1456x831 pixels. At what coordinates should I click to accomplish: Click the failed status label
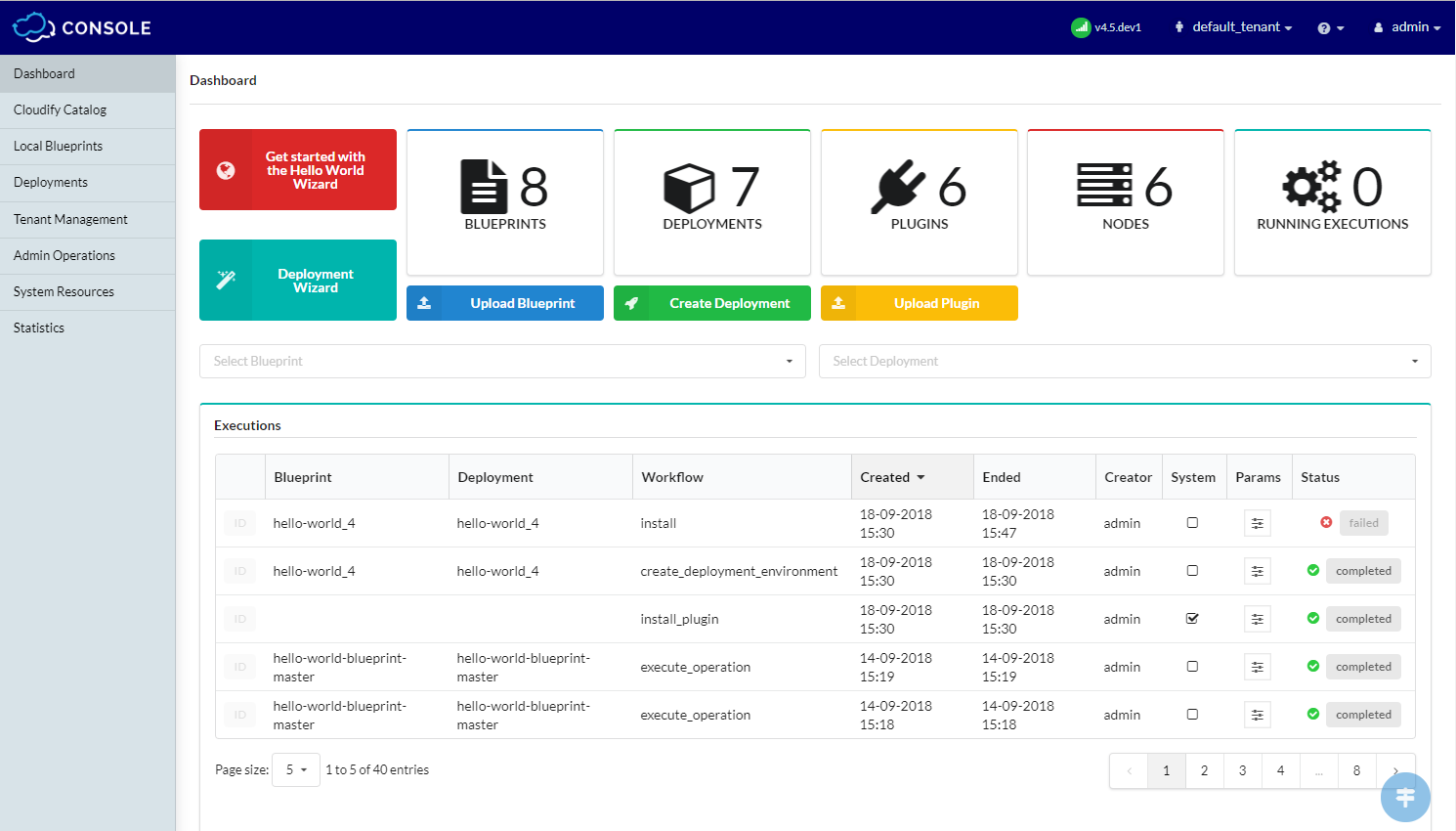tap(1363, 523)
